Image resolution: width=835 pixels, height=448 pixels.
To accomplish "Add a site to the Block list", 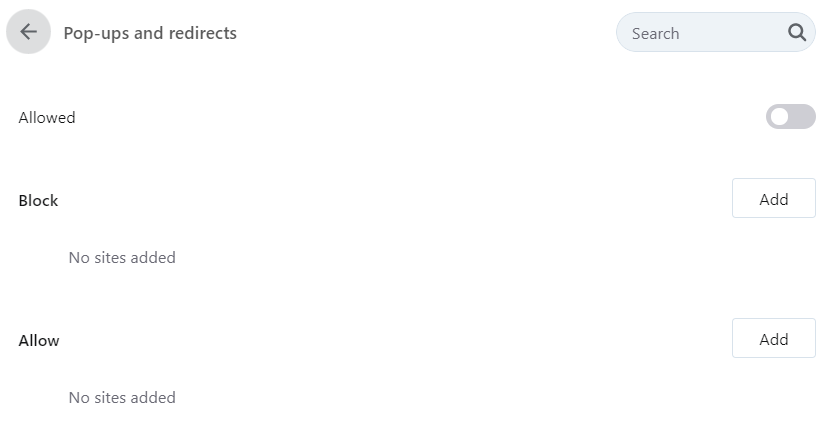I will tap(773, 198).
